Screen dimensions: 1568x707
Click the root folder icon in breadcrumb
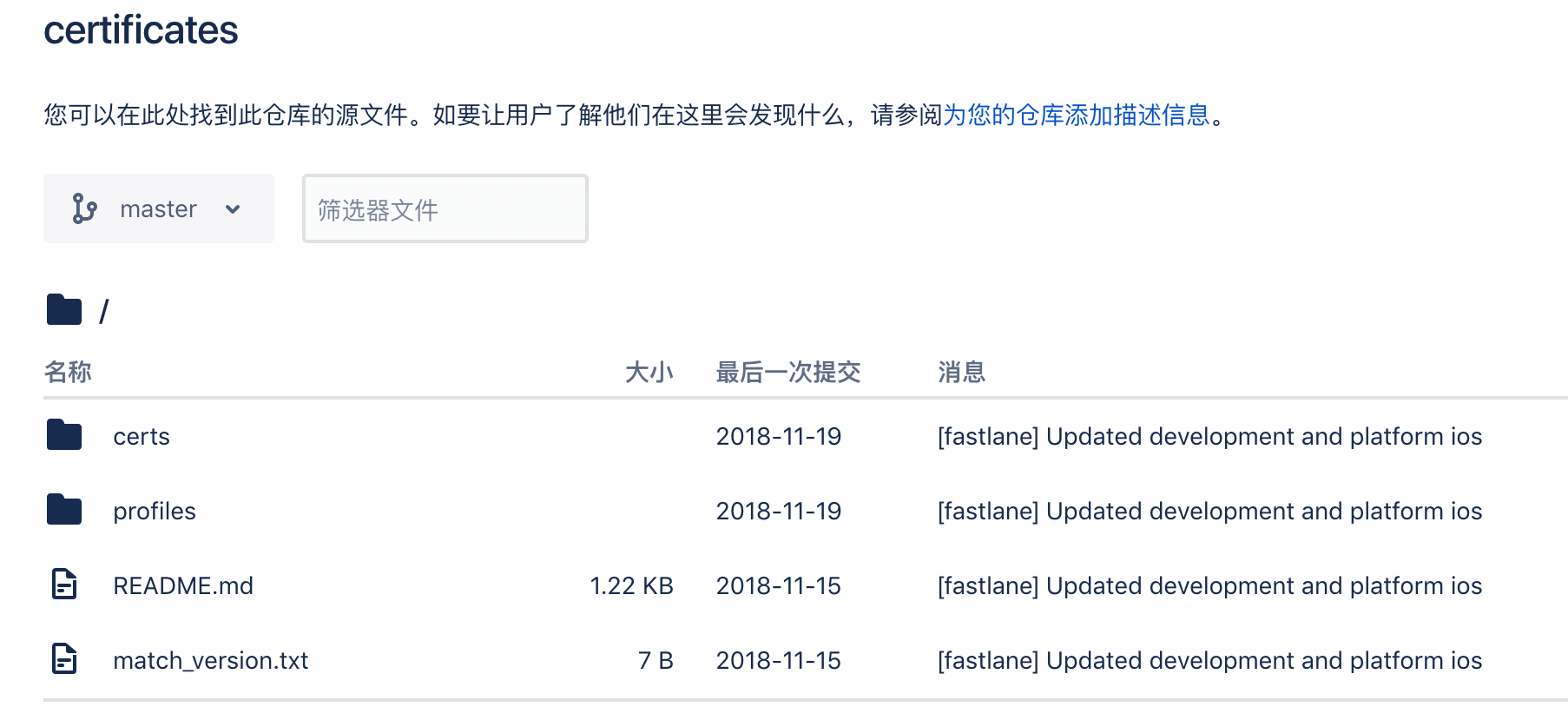click(x=63, y=309)
